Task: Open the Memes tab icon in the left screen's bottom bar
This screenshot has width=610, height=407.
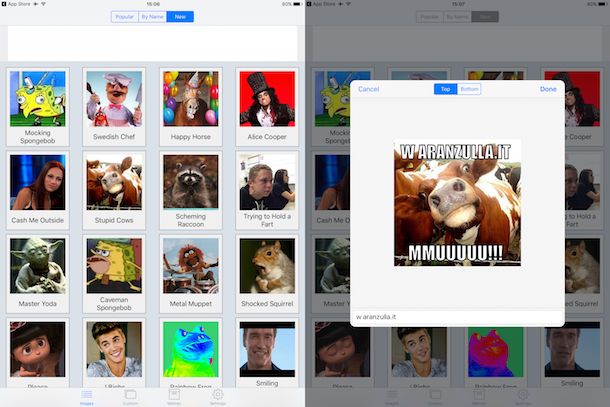Action: (174, 395)
